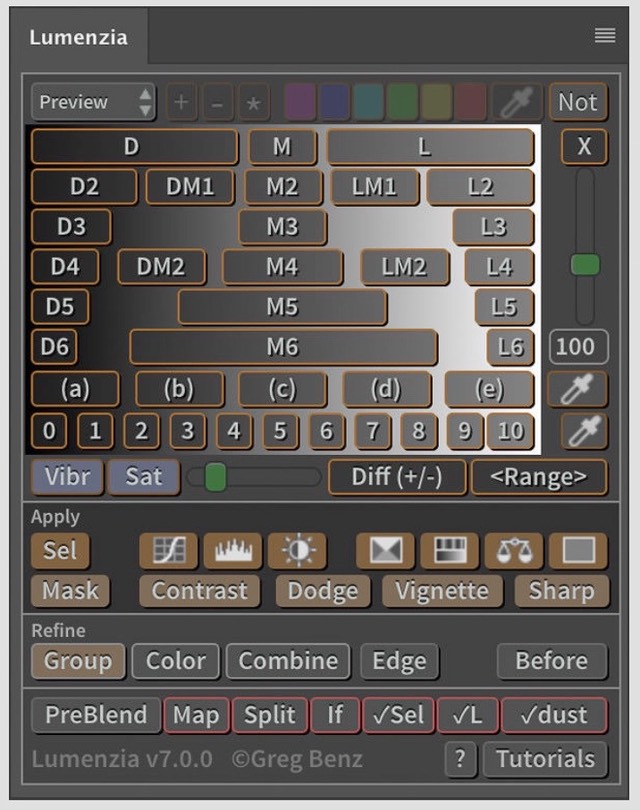Click the Sharp button

pyautogui.click(x=561, y=590)
